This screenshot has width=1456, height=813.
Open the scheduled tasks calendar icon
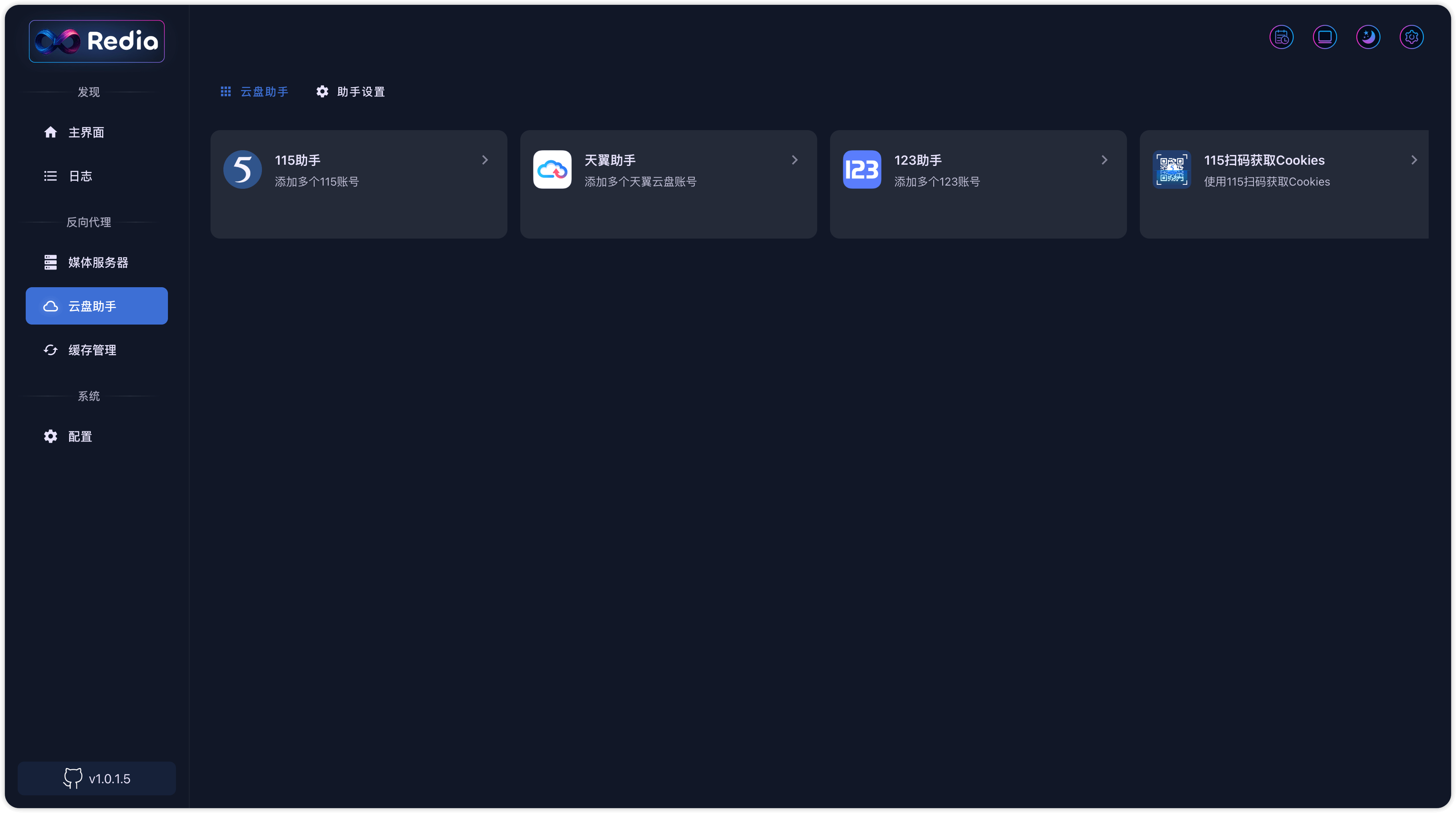(1281, 37)
